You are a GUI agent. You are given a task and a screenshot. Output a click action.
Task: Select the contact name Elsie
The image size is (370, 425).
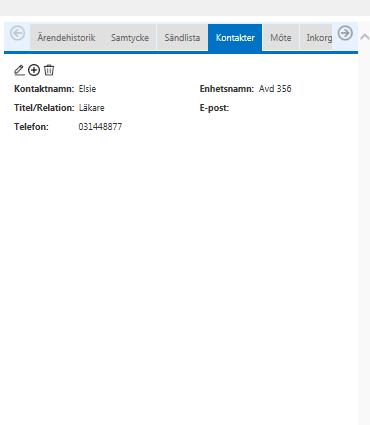tap(87, 89)
